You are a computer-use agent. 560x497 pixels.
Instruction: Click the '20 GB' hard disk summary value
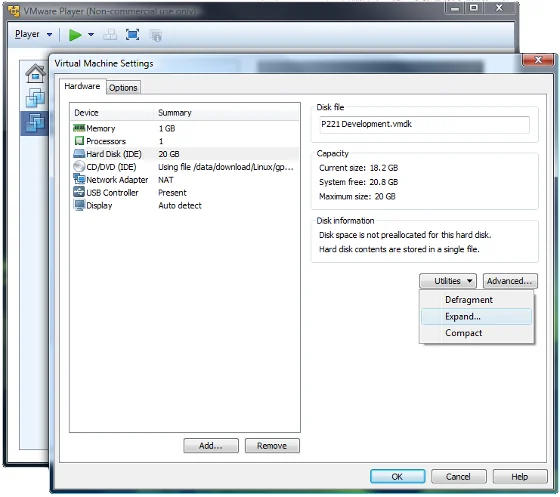coord(169,154)
